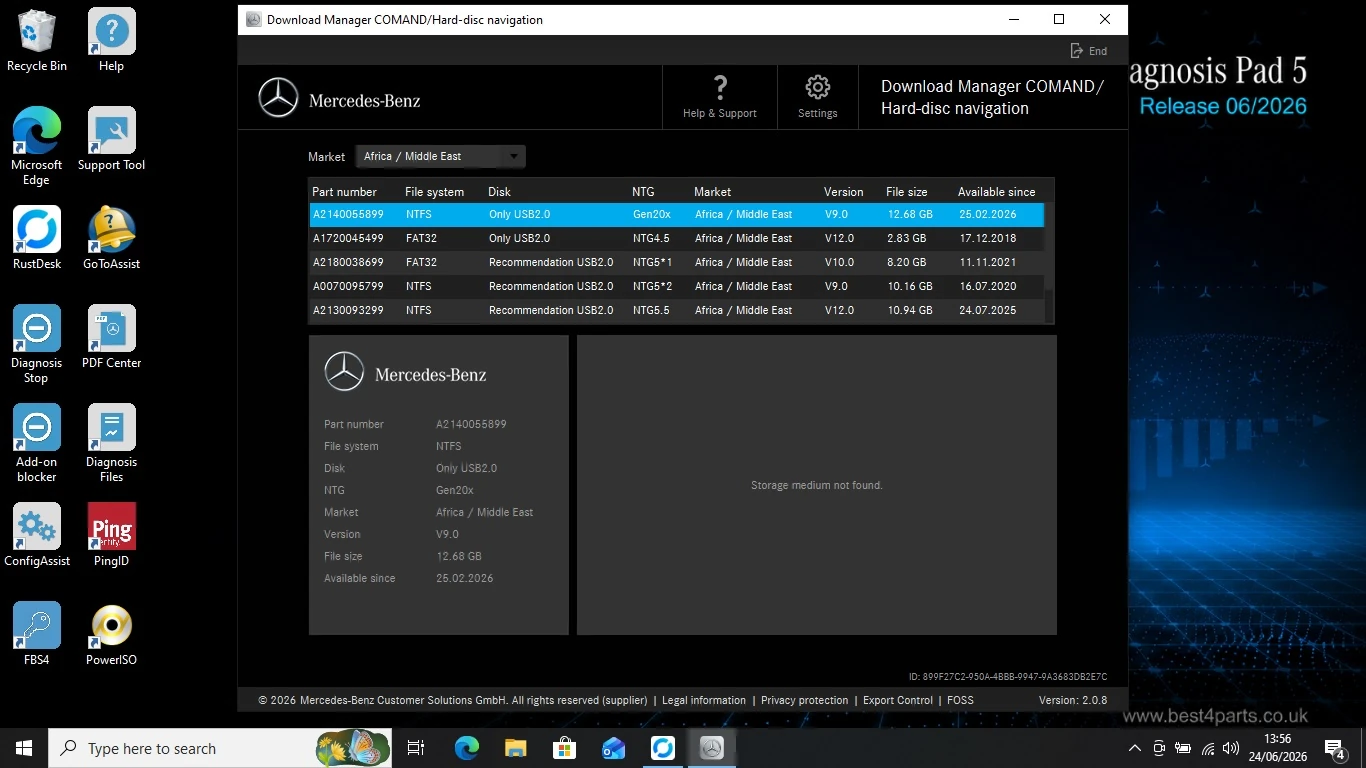Click the Mercedes-Benz star logo in header
The image size is (1366, 768).
tap(278, 98)
